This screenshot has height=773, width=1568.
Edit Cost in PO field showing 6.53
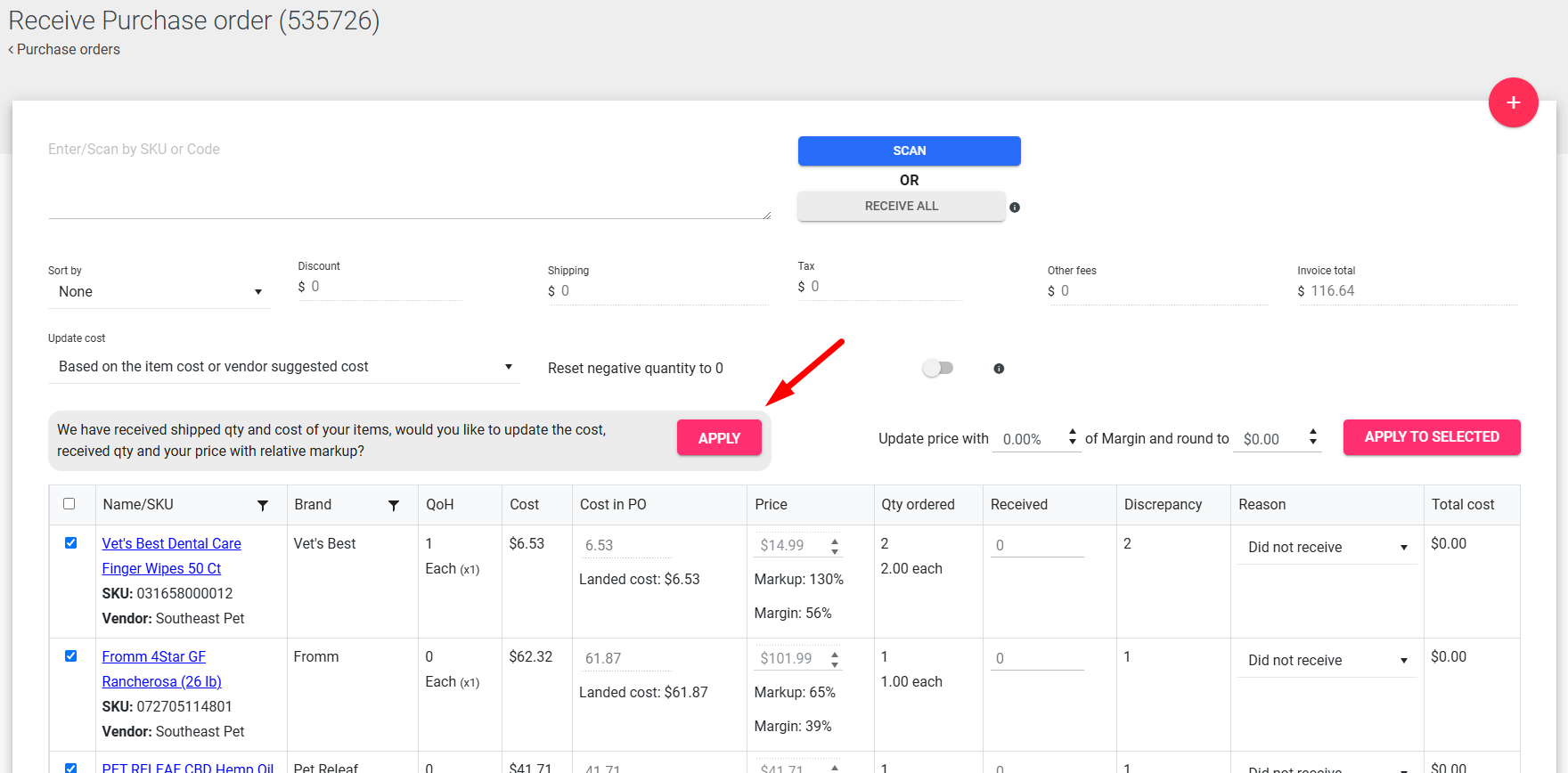pos(626,545)
